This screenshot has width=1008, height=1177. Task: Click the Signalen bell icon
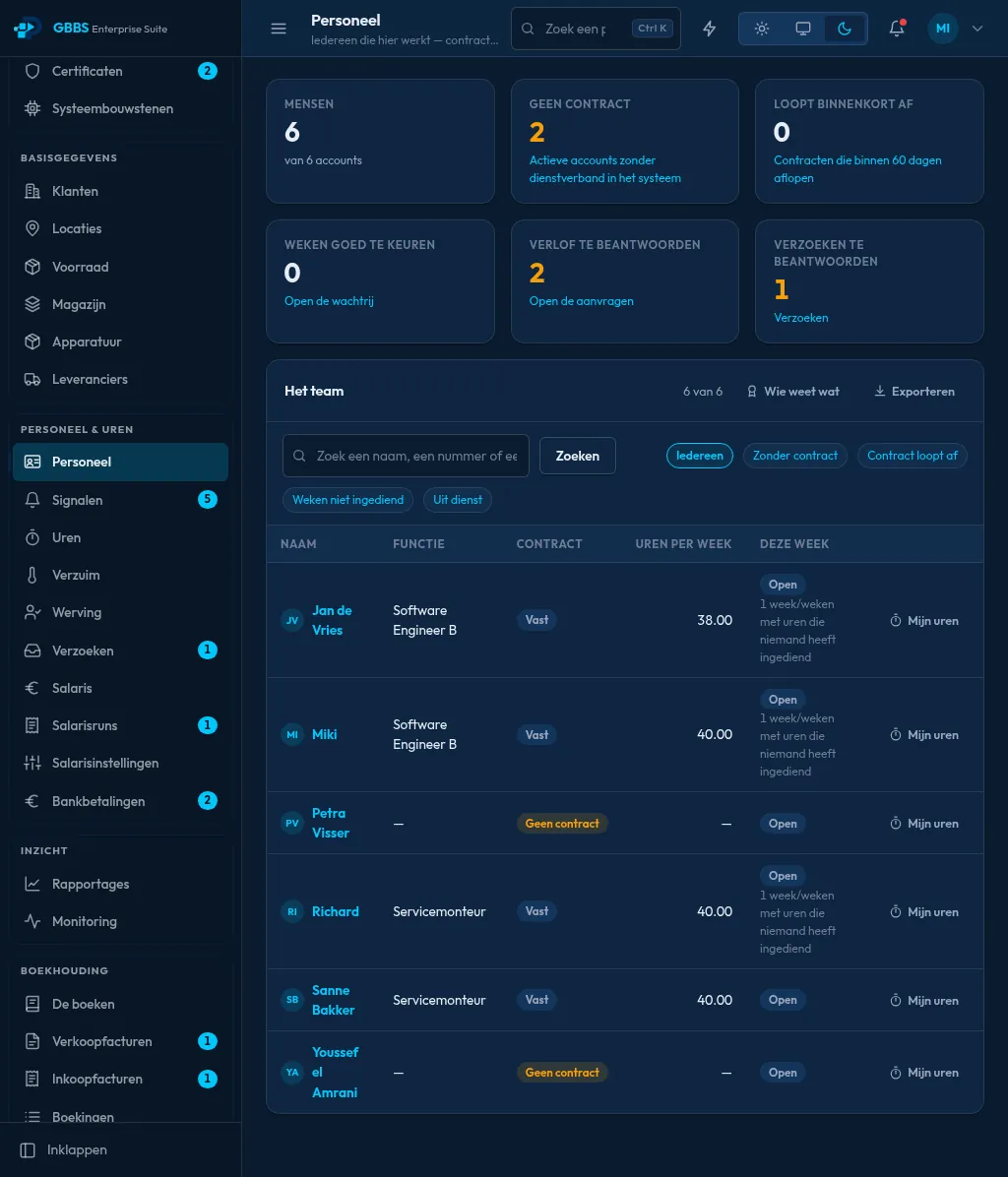pos(32,500)
